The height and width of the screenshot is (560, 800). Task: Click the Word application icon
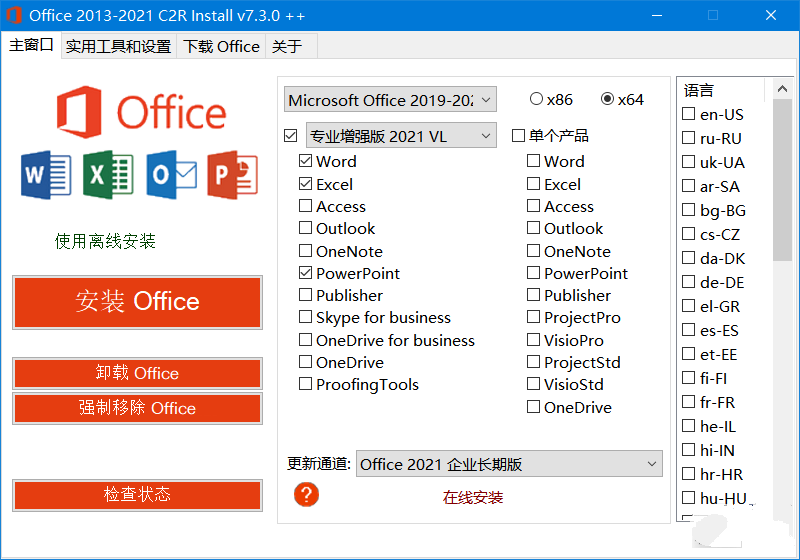[x=46, y=175]
